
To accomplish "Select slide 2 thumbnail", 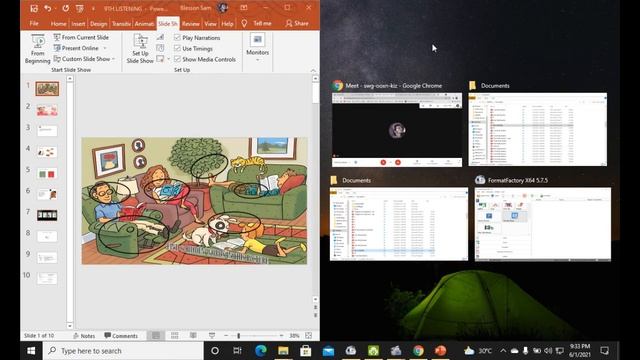I will pos(47,110).
